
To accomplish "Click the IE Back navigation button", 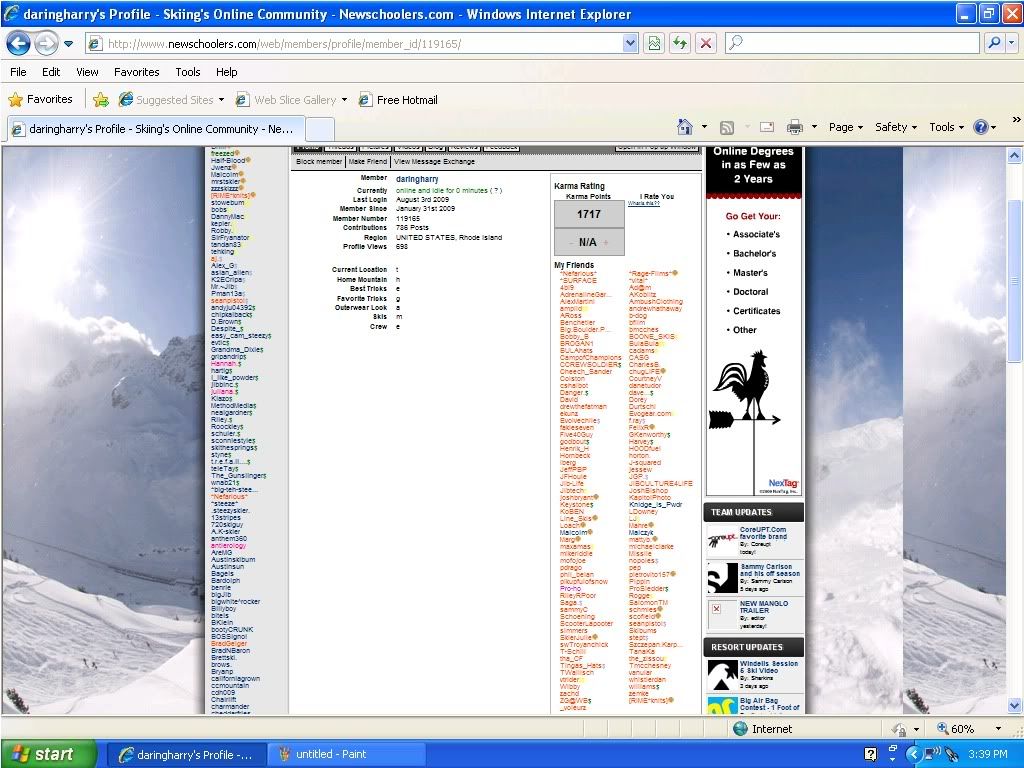I will (x=19, y=44).
